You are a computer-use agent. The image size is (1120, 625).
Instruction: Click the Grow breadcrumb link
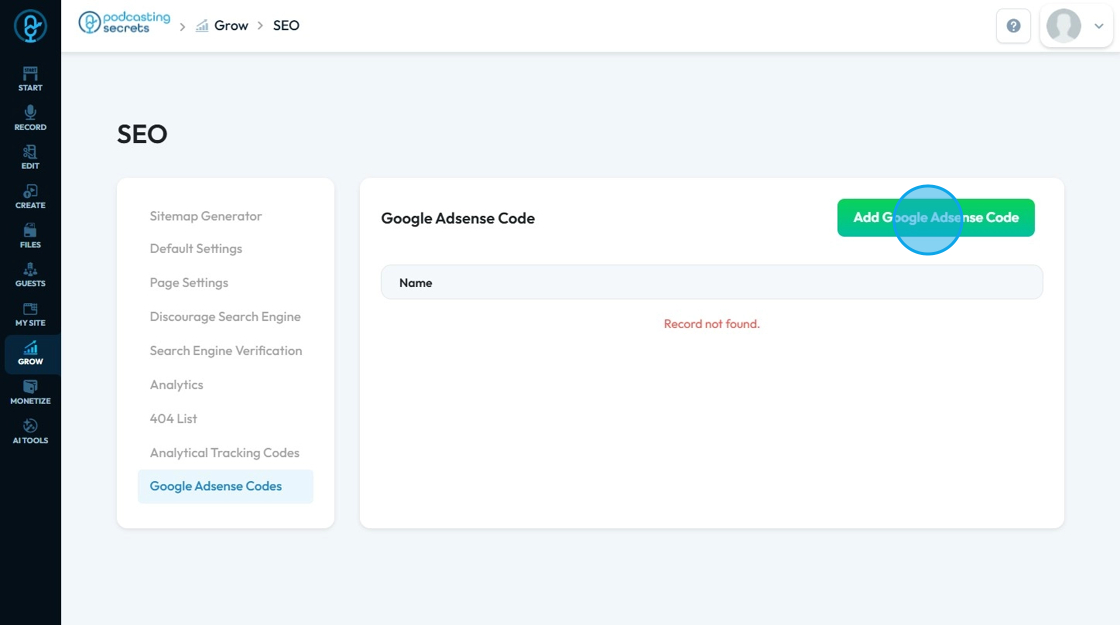[x=230, y=26]
